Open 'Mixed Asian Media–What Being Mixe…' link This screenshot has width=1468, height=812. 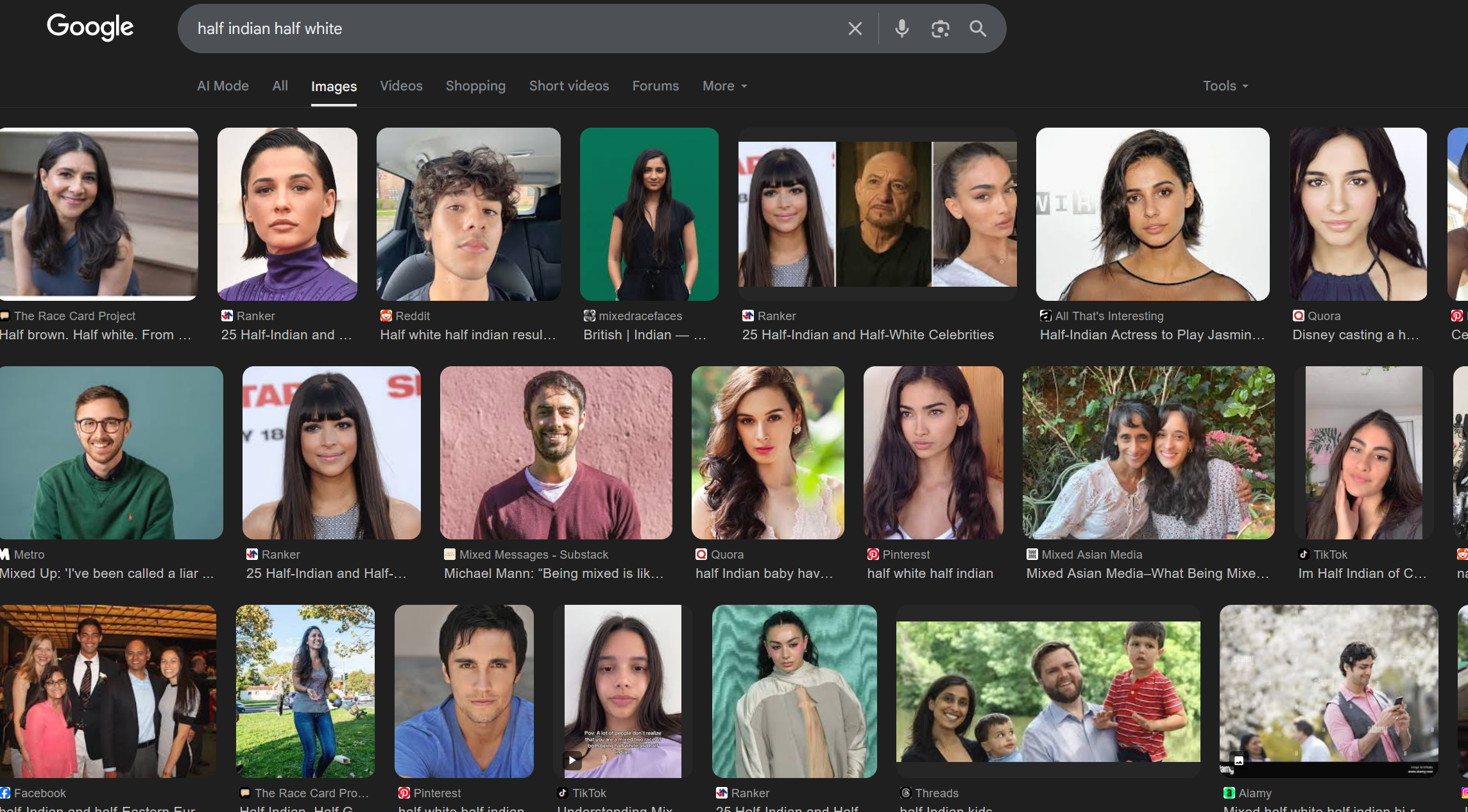[x=1148, y=573]
